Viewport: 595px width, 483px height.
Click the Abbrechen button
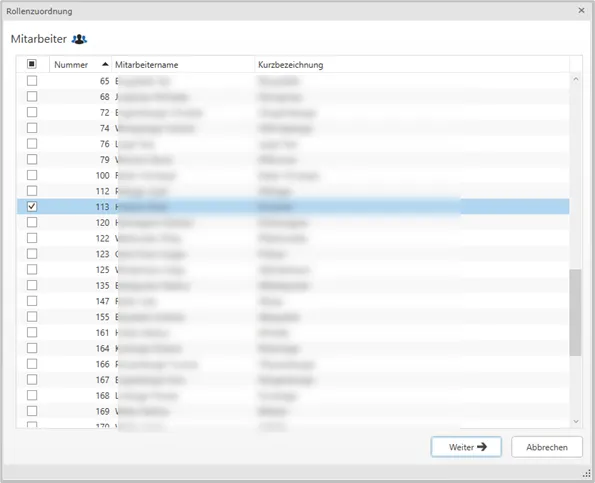click(547, 447)
